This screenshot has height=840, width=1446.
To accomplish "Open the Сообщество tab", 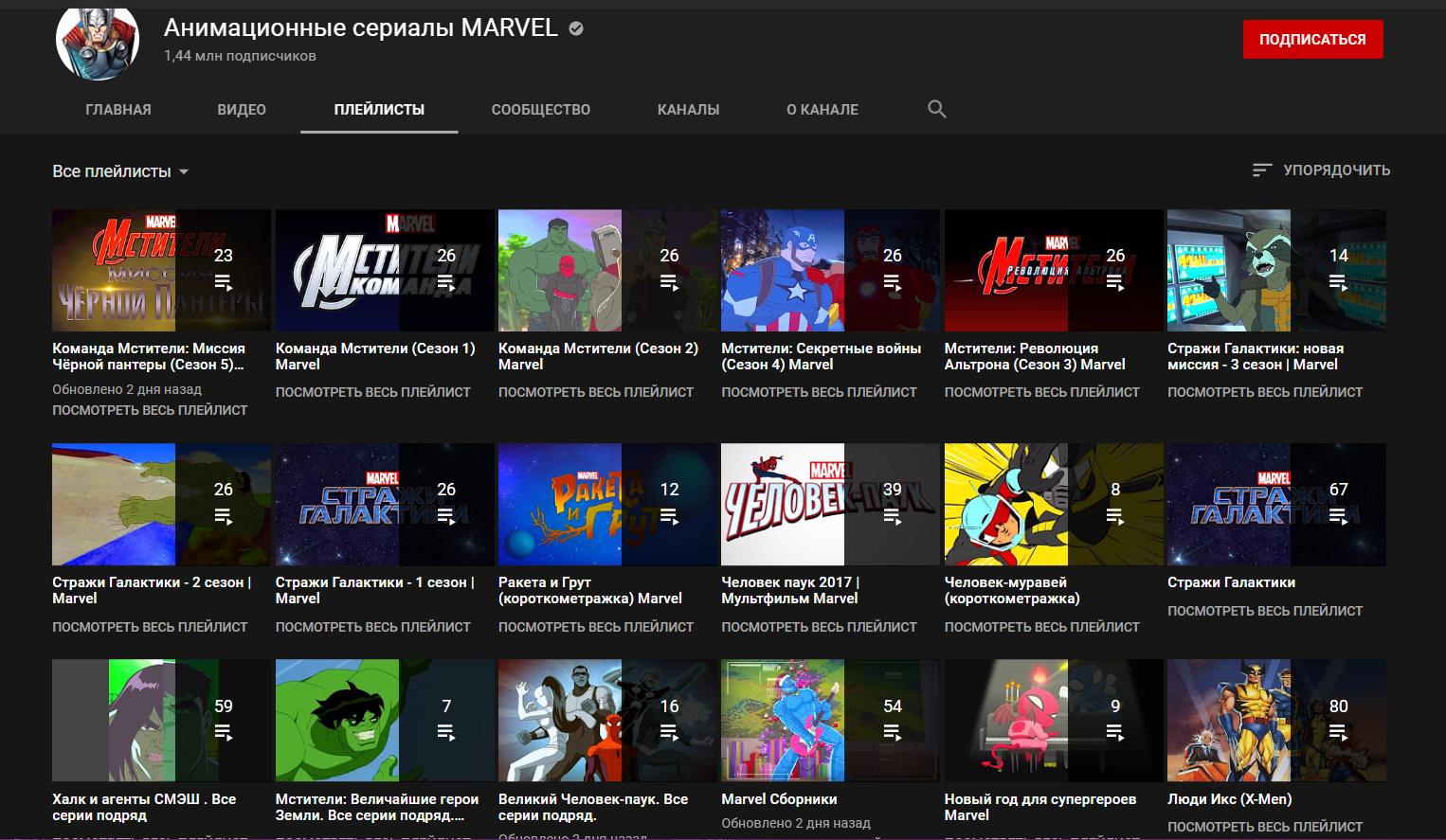I will (x=540, y=110).
